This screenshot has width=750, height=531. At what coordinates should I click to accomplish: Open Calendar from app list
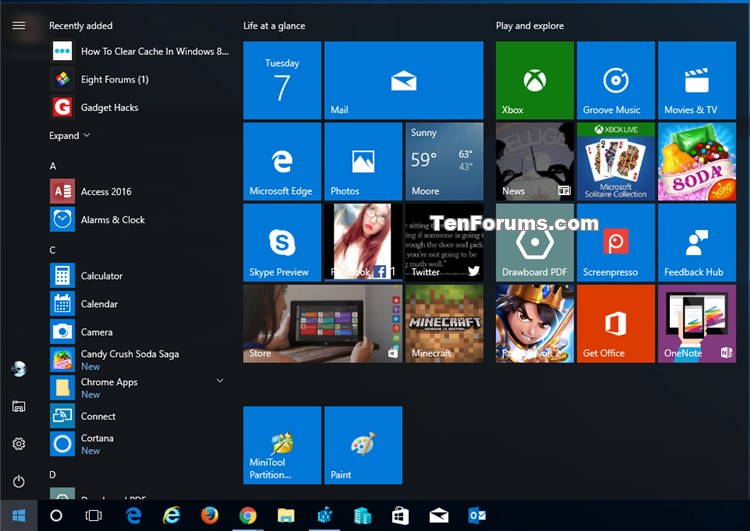pyautogui.click(x=140, y=304)
